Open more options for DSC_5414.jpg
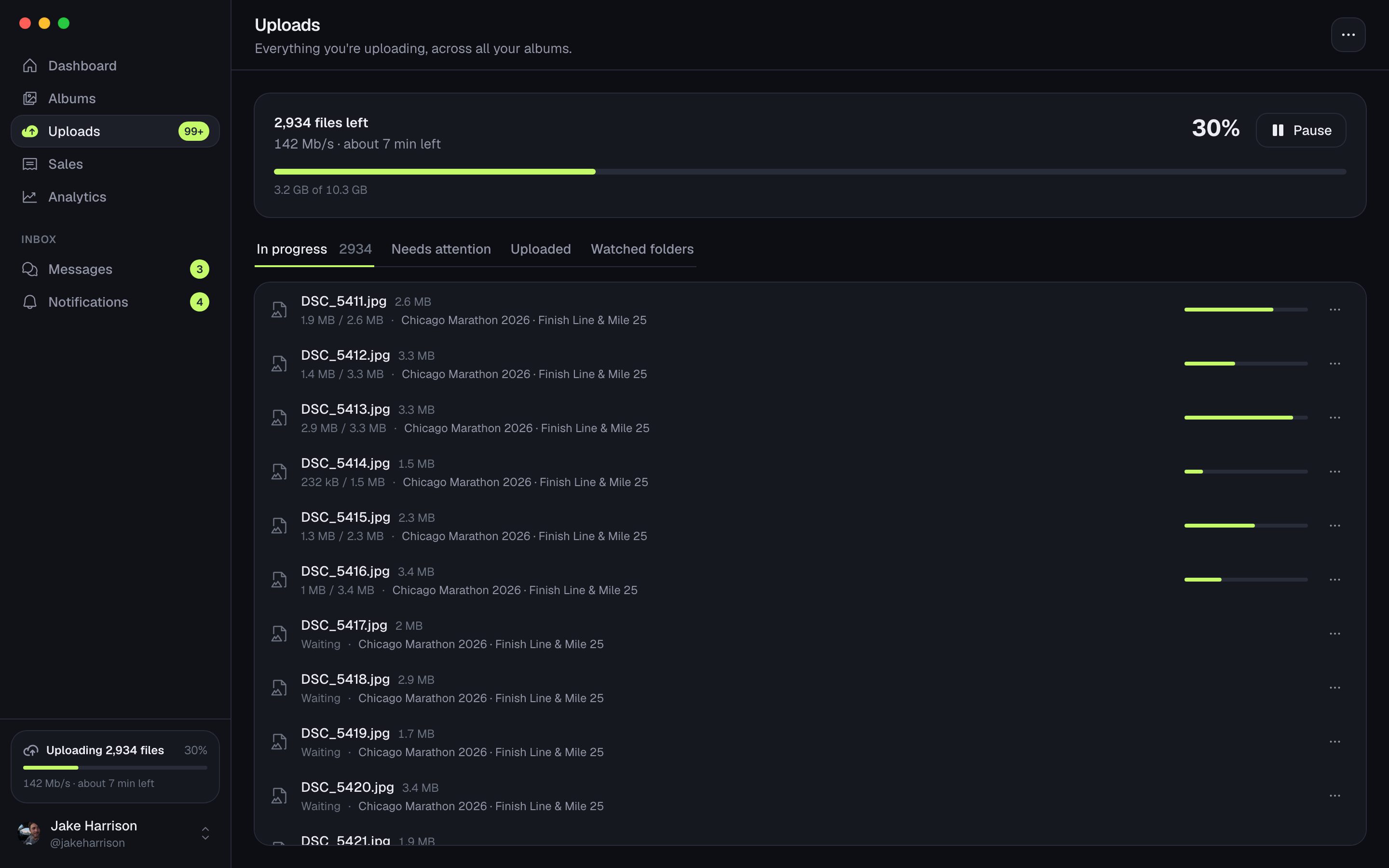Image resolution: width=1389 pixels, height=868 pixels. click(x=1335, y=472)
